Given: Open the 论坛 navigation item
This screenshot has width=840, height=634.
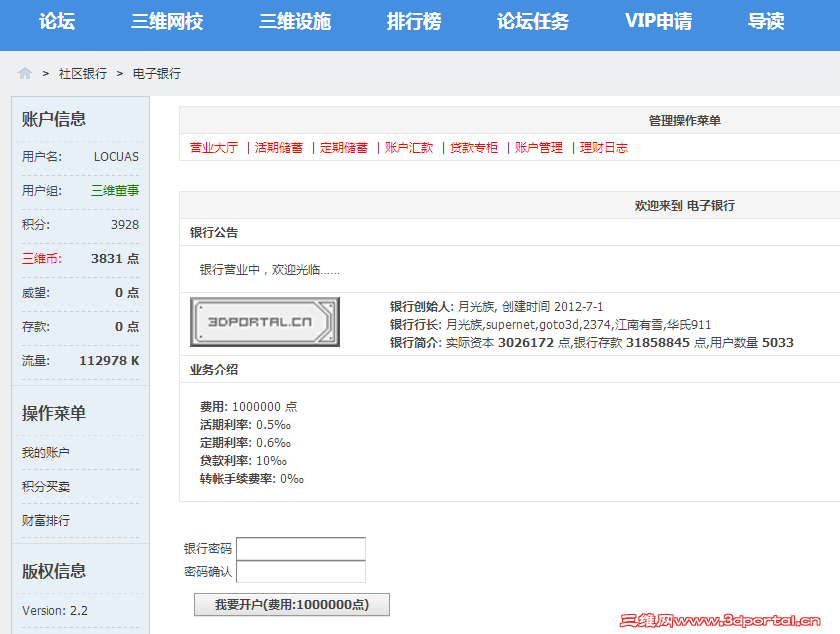Looking at the screenshot, I should (57, 21).
